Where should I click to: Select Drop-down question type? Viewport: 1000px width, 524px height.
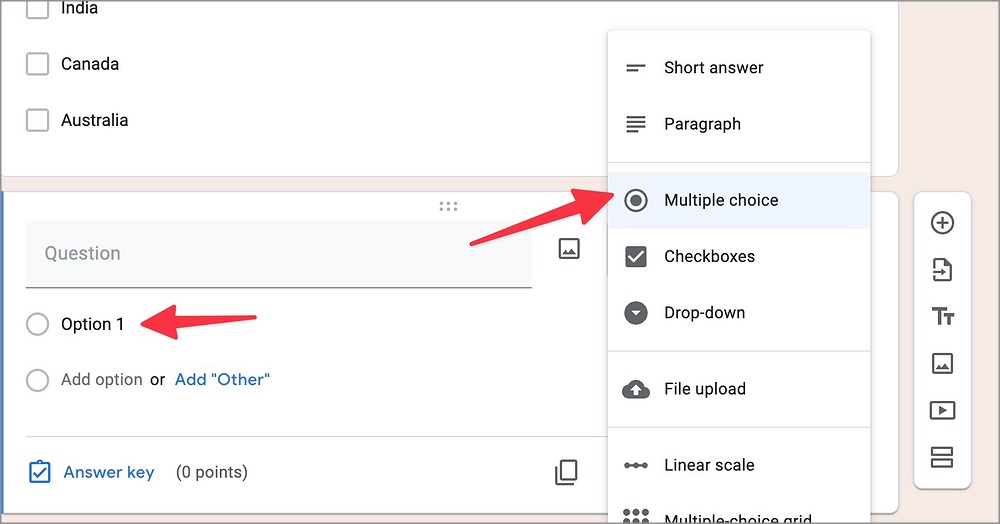(x=704, y=312)
